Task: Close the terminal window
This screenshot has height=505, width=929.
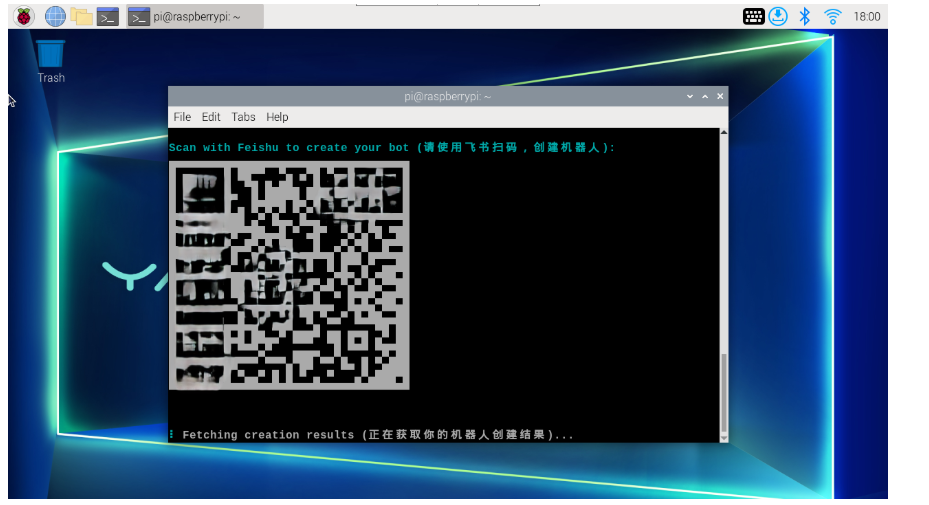Action: pos(720,96)
